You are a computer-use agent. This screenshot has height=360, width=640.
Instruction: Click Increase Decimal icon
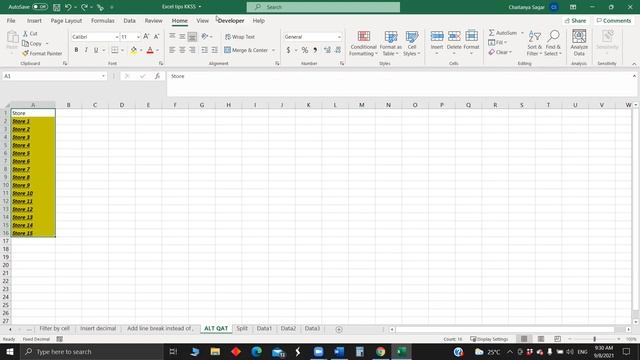tap(327, 50)
